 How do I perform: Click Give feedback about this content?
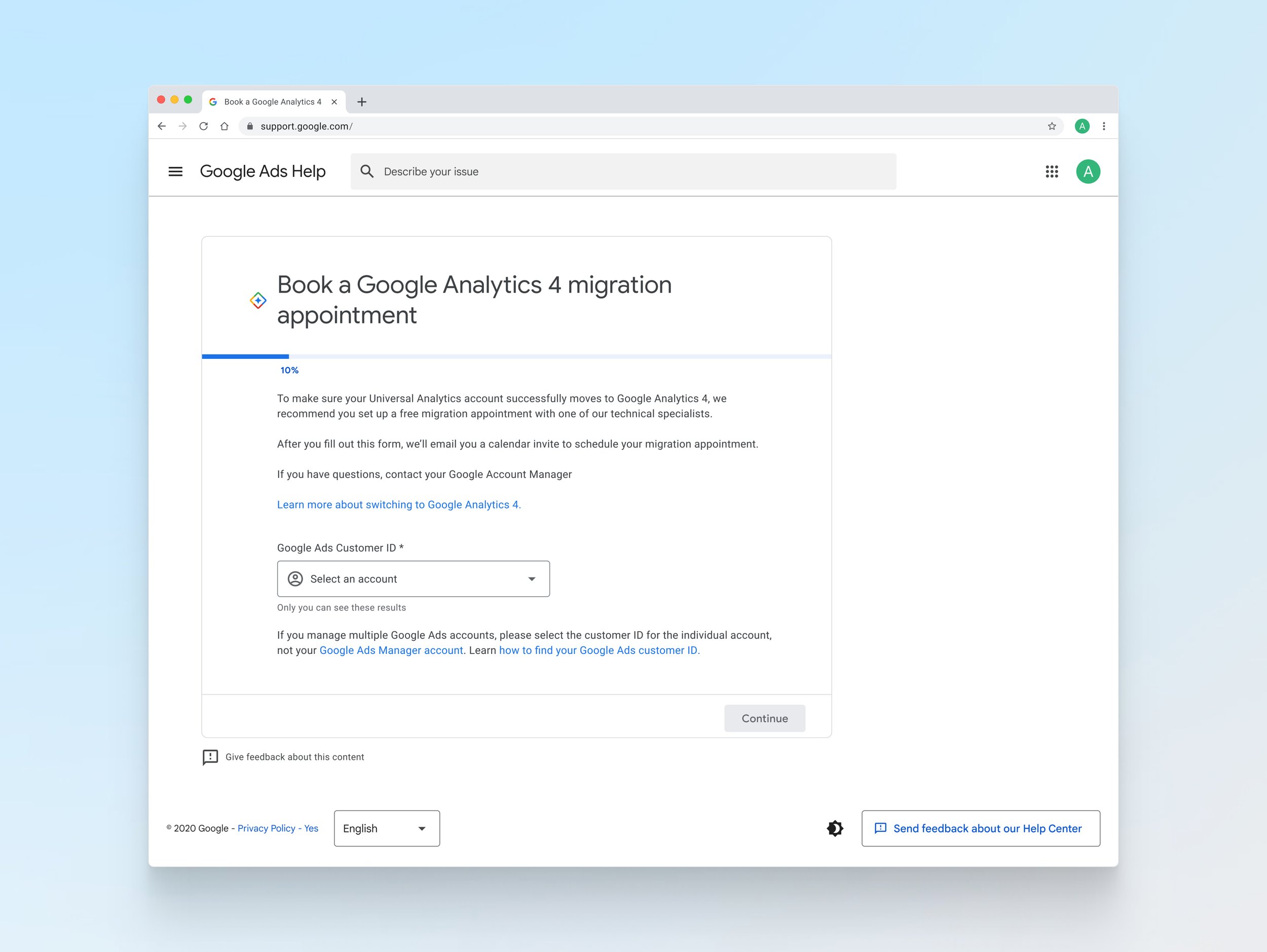[294, 757]
